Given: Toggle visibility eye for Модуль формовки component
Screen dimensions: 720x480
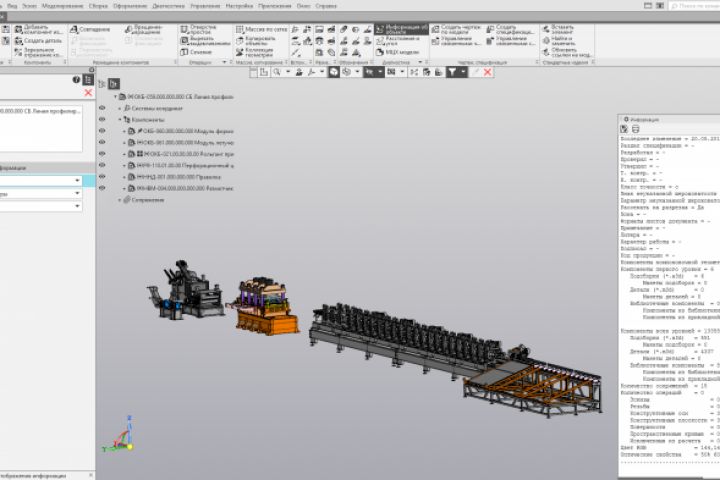Looking at the screenshot, I should click(102, 131).
